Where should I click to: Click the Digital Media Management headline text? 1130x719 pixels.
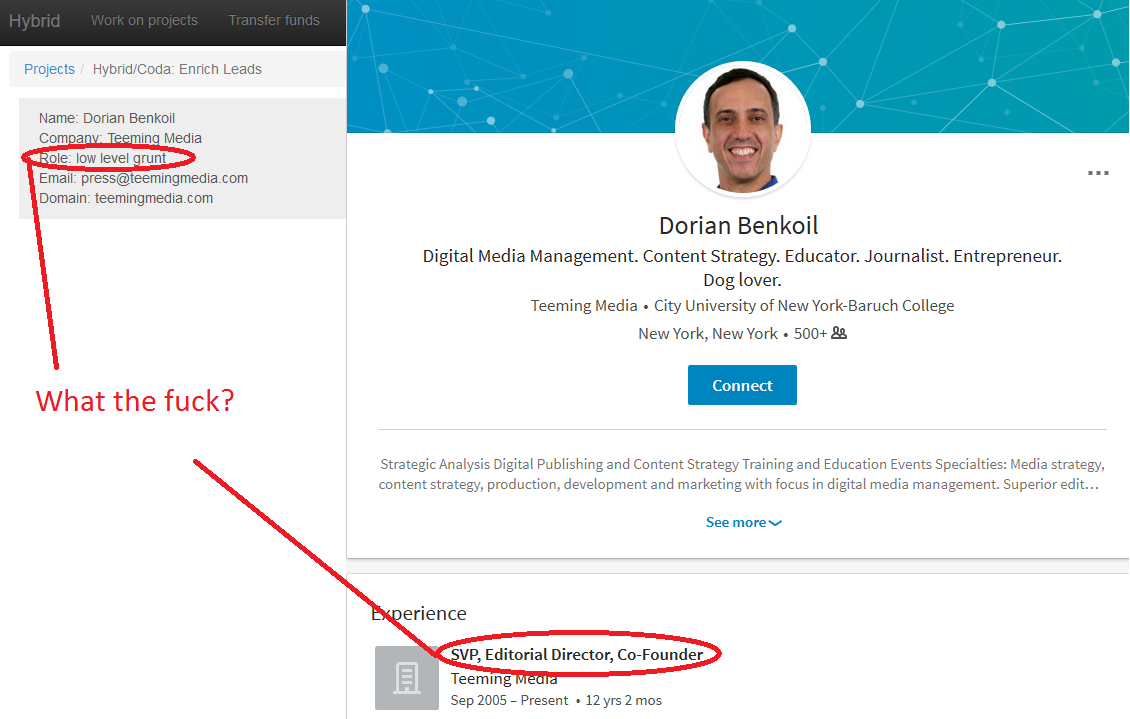(742, 267)
